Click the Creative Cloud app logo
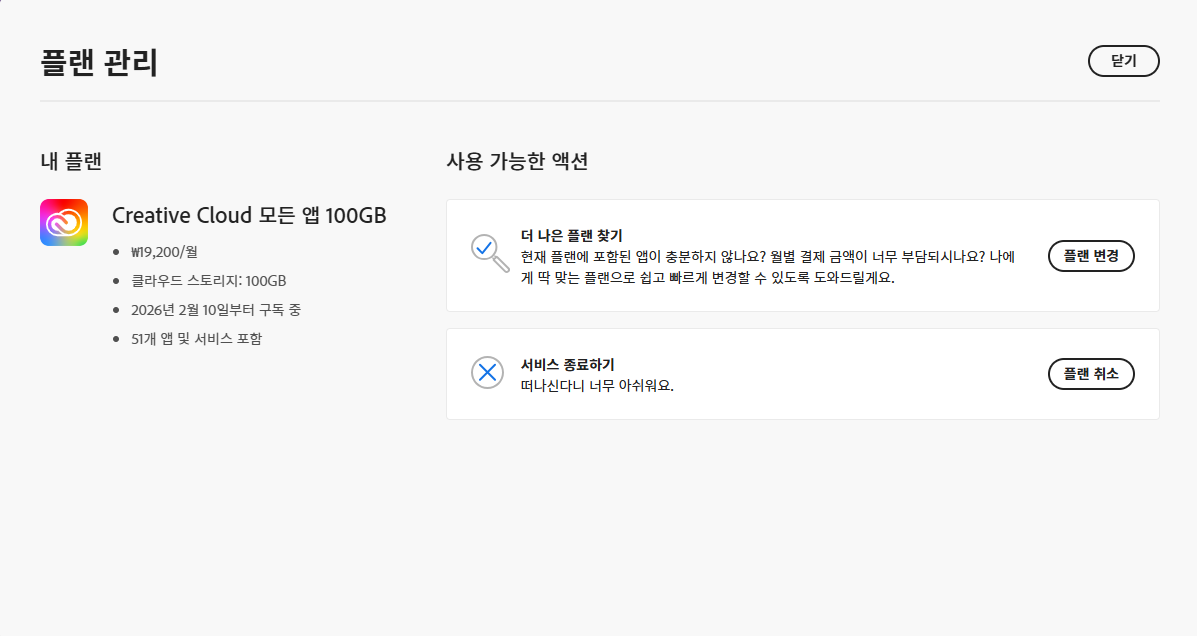The image size is (1197, 636). coord(64,222)
